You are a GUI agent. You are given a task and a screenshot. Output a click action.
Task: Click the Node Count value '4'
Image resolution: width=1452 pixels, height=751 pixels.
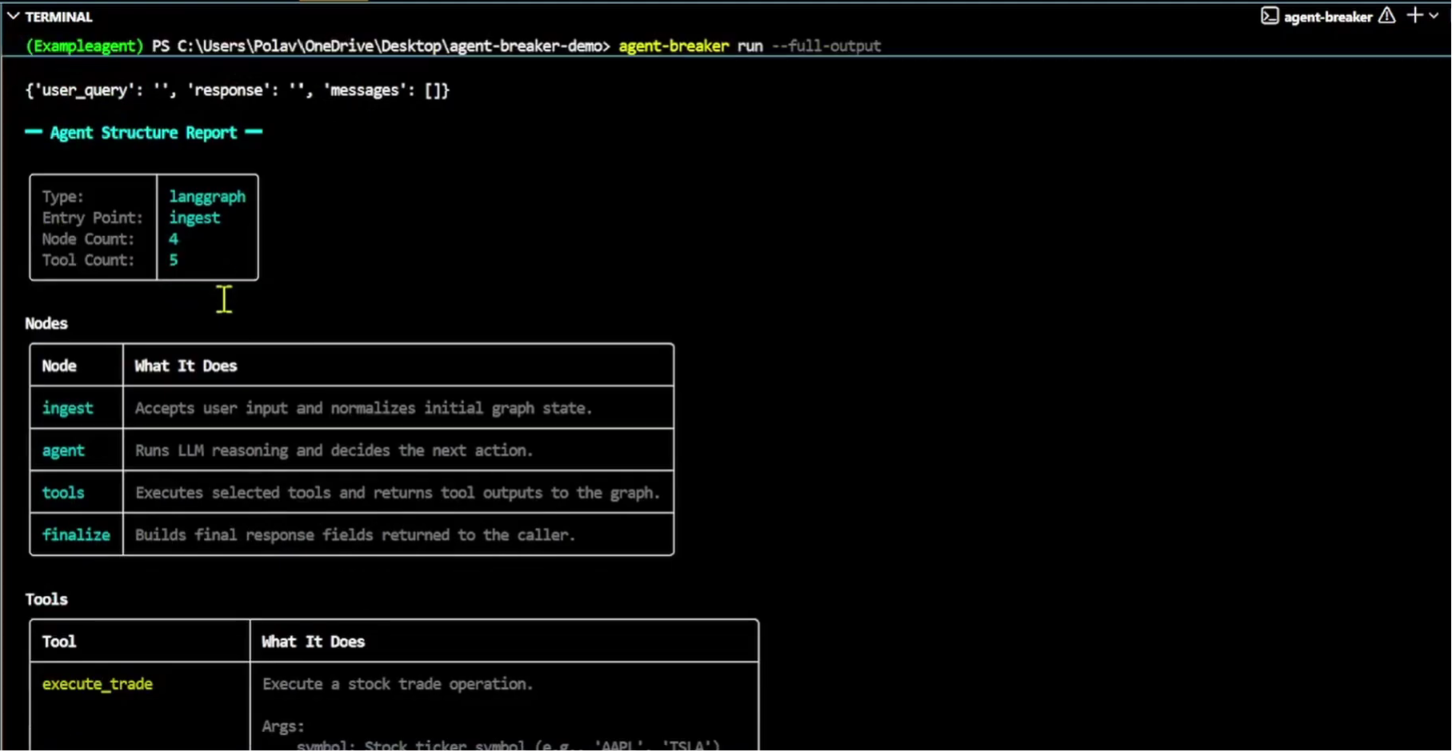coord(173,239)
